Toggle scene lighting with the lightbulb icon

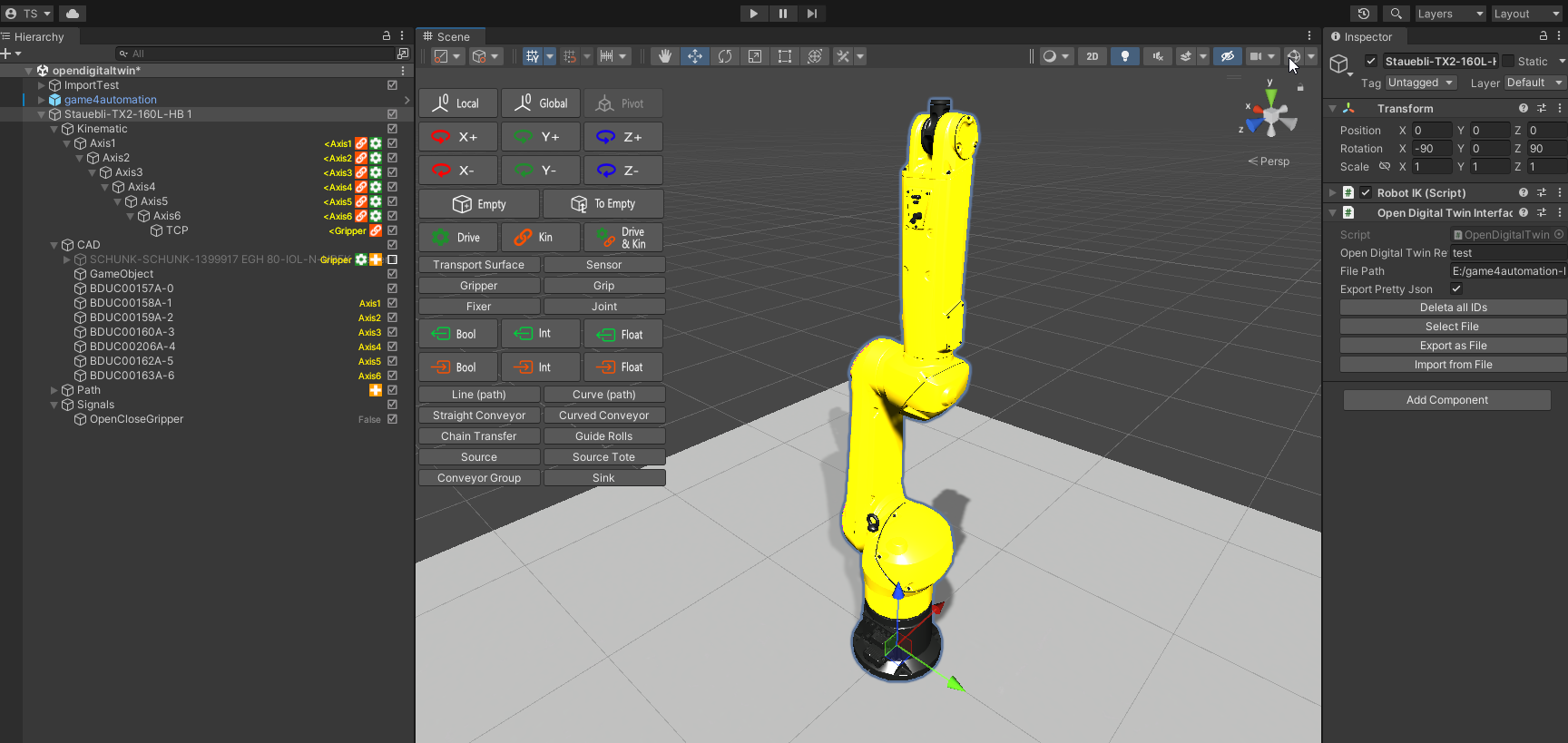(x=1125, y=56)
